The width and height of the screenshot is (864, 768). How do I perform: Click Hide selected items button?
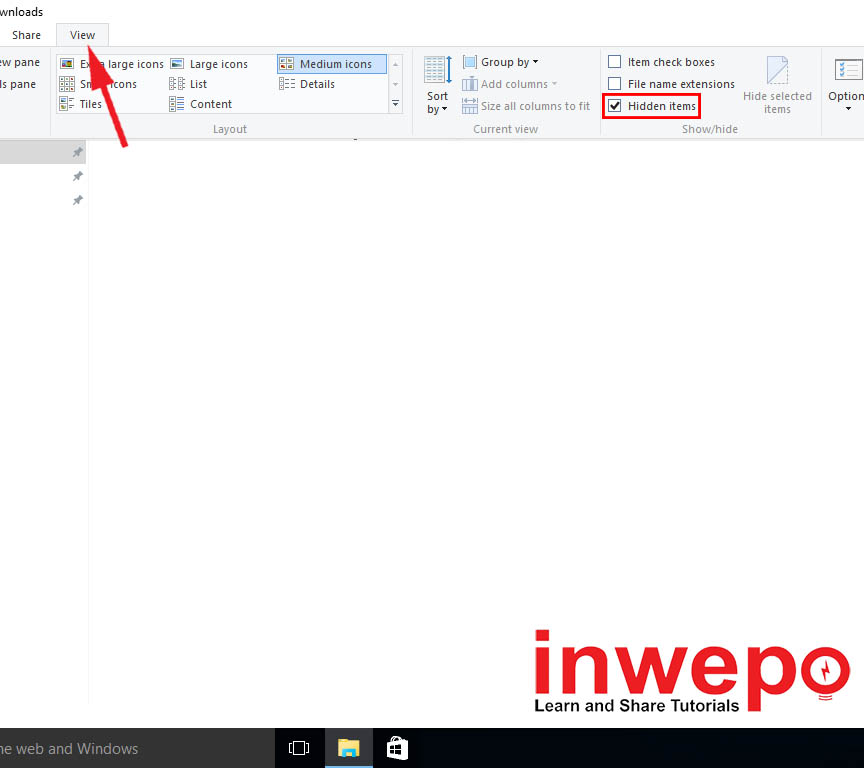coord(777,85)
